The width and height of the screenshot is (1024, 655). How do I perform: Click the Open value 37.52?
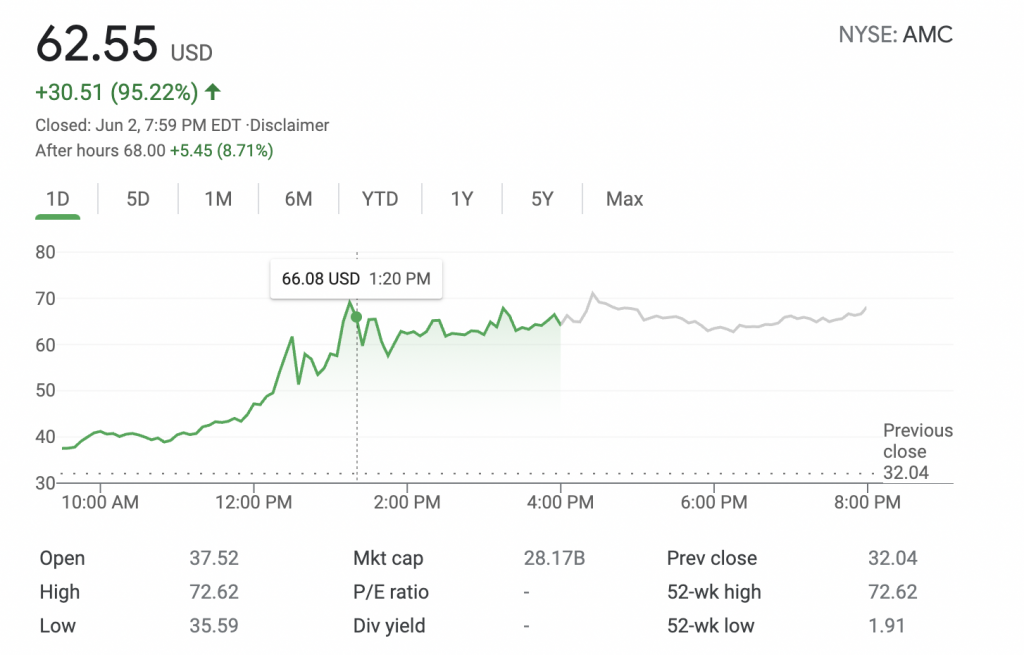pyautogui.click(x=214, y=558)
